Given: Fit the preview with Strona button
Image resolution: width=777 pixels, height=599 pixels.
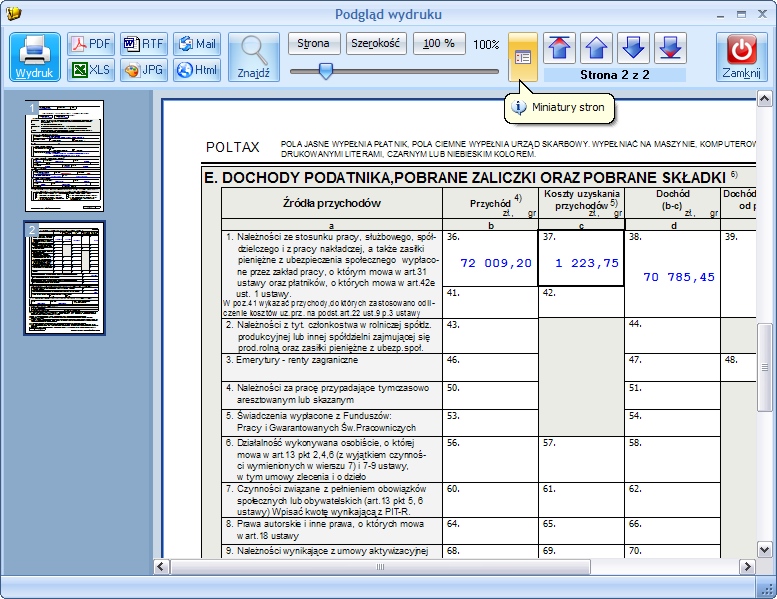Looking at the screenshot, I should point(314,44).
